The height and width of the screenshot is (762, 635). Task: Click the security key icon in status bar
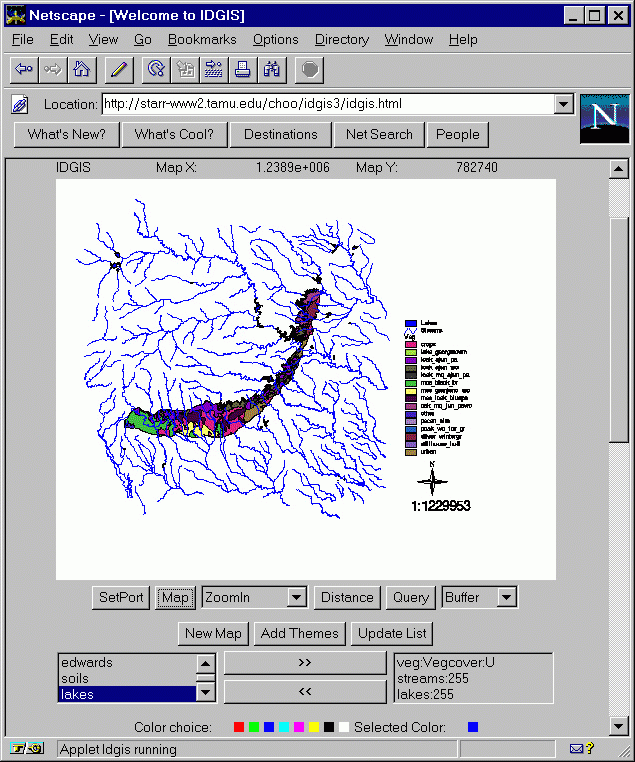click(27, 749)
